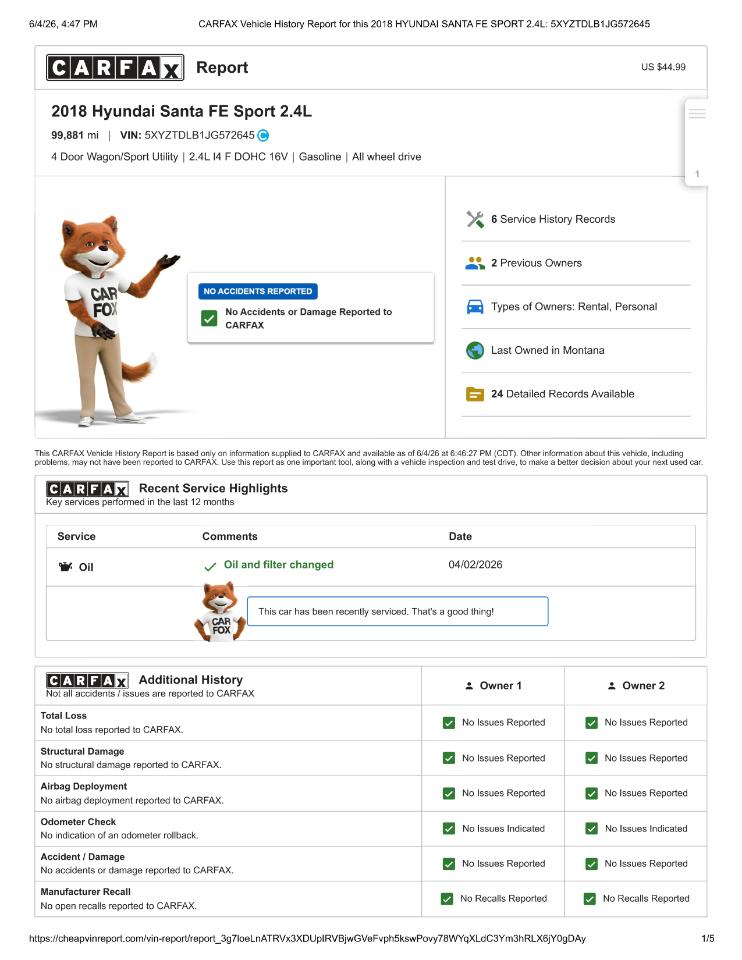Click the blue VIN verified badge icon
The height and width of the screenshot is (960, 742).
coord(263,135)
